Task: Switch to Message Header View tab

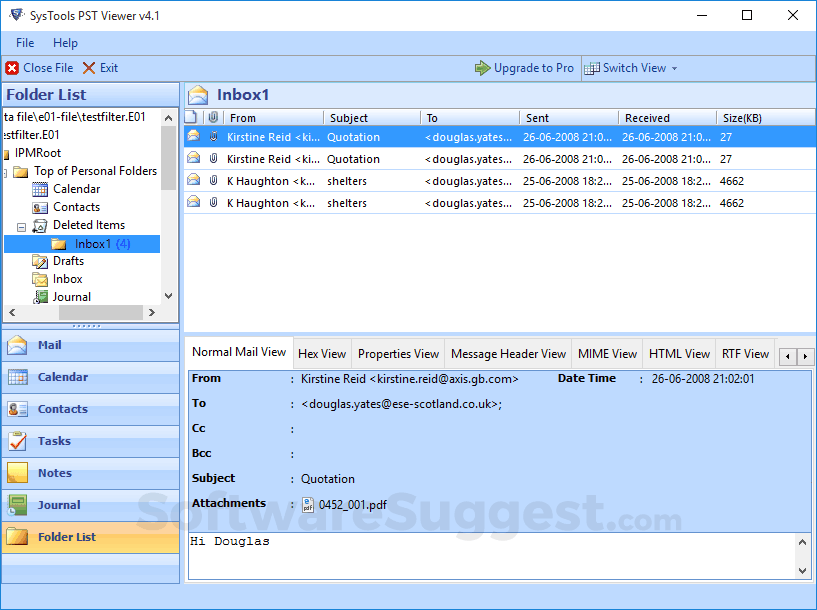Action: [508, 354]
